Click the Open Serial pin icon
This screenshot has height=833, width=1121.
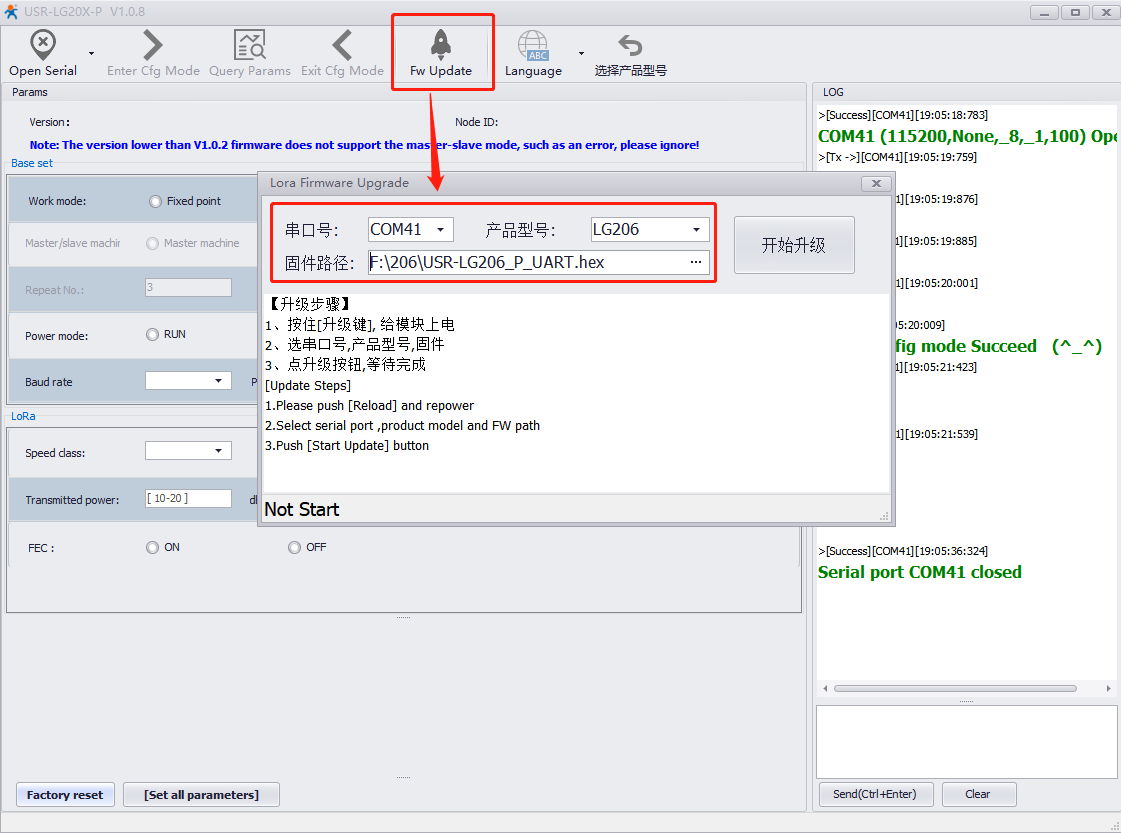click(43, 45)
